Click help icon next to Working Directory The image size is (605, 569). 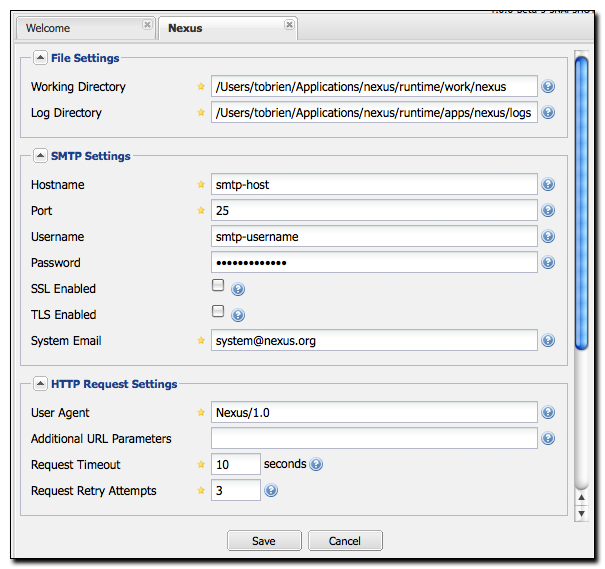(x=548, y=87)
